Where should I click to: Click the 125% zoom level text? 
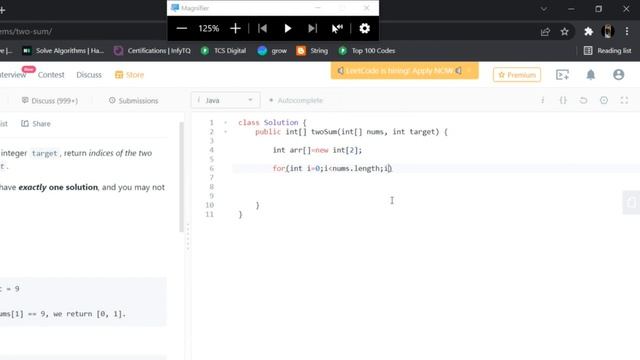[209, 29]
